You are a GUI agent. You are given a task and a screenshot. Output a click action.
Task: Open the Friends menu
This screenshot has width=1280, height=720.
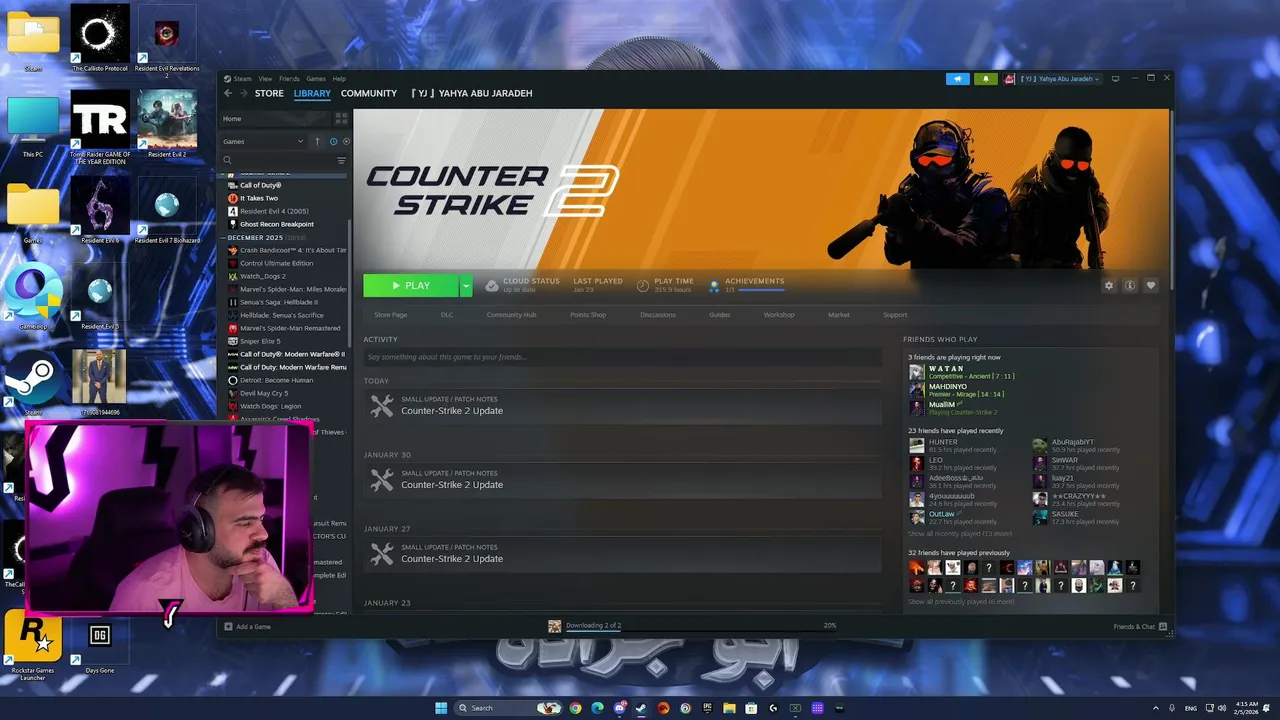click(289, 78)
